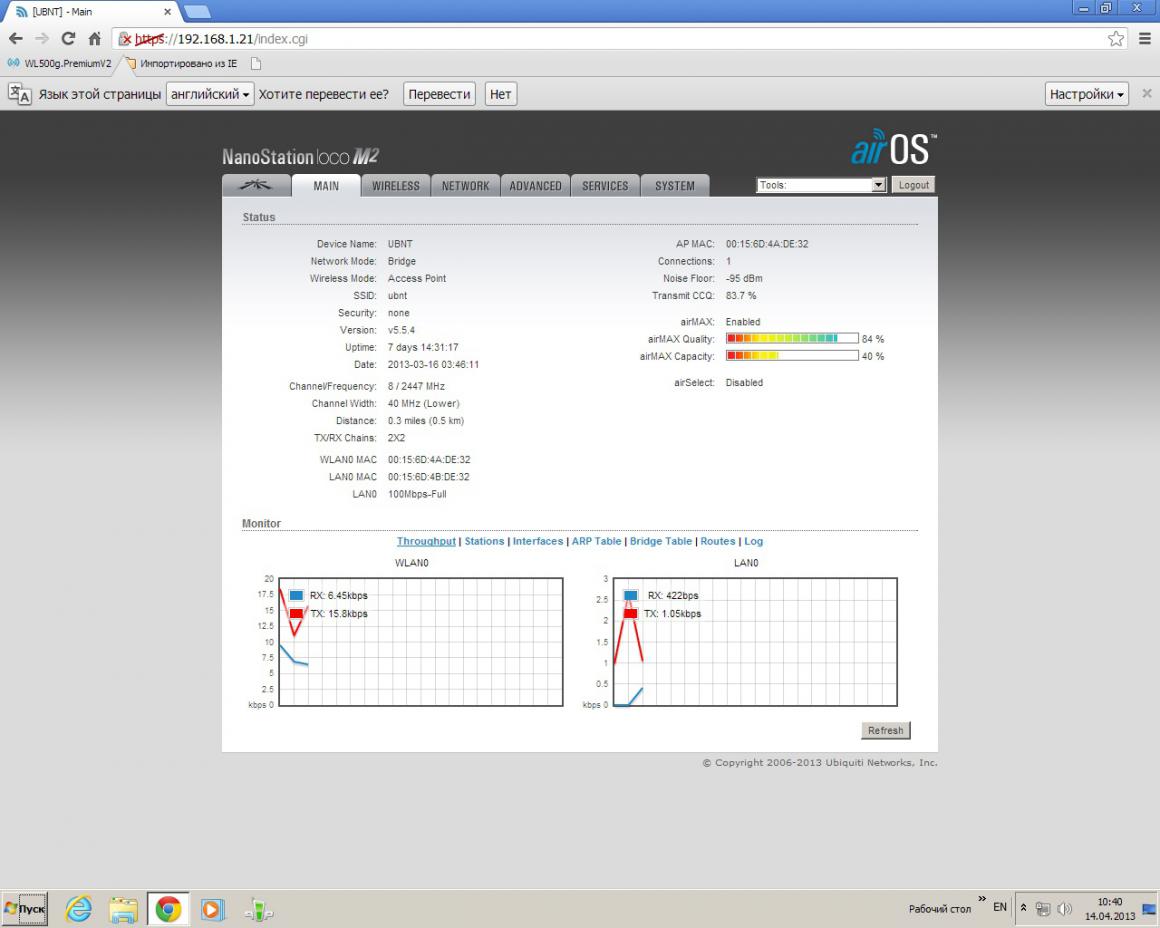This screenshot has width=1160, height=928.
Task: Dismiss the translate bar with the X
Action: coord(1147,93)
